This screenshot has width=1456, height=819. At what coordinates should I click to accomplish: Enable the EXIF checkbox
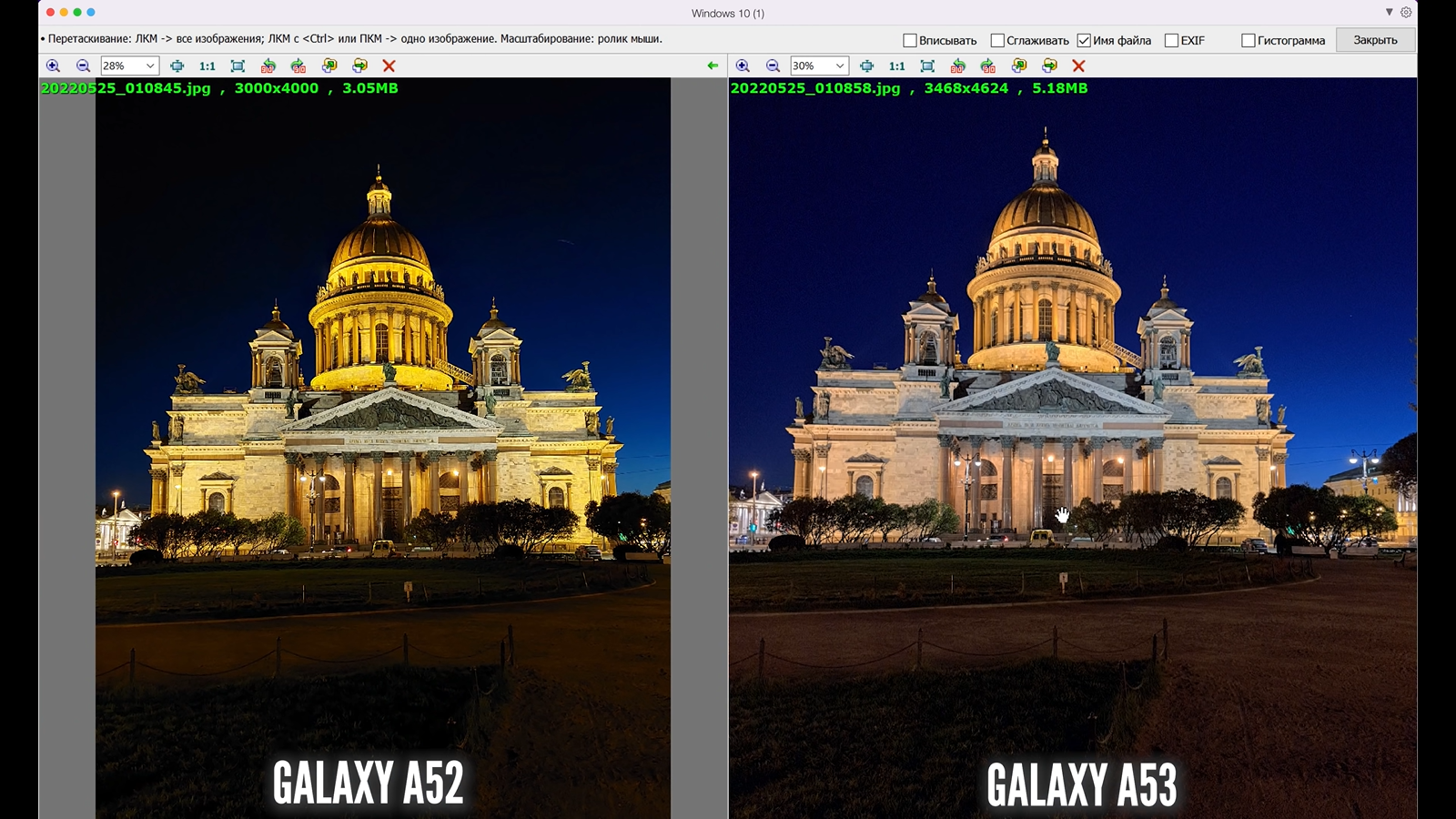point(1172,40)
